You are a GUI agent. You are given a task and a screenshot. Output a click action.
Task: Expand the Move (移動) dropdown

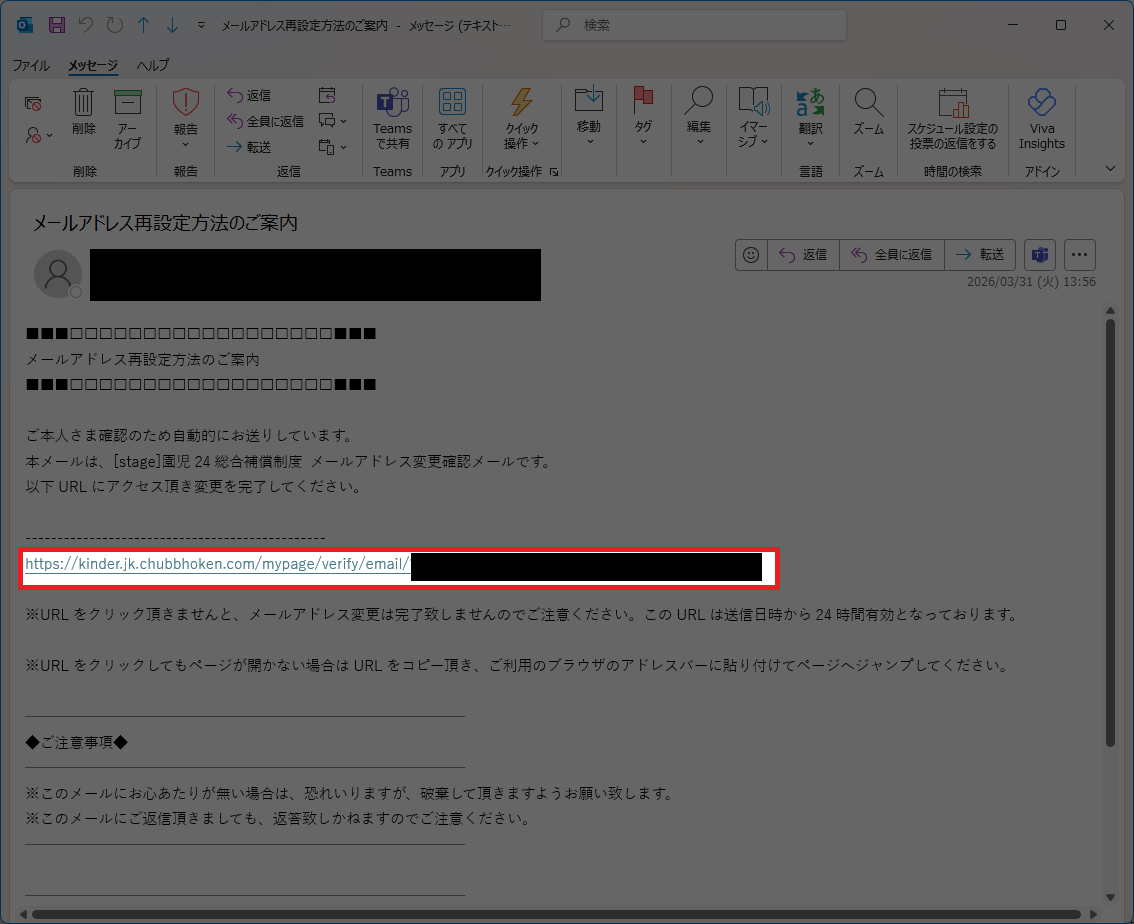589,141
